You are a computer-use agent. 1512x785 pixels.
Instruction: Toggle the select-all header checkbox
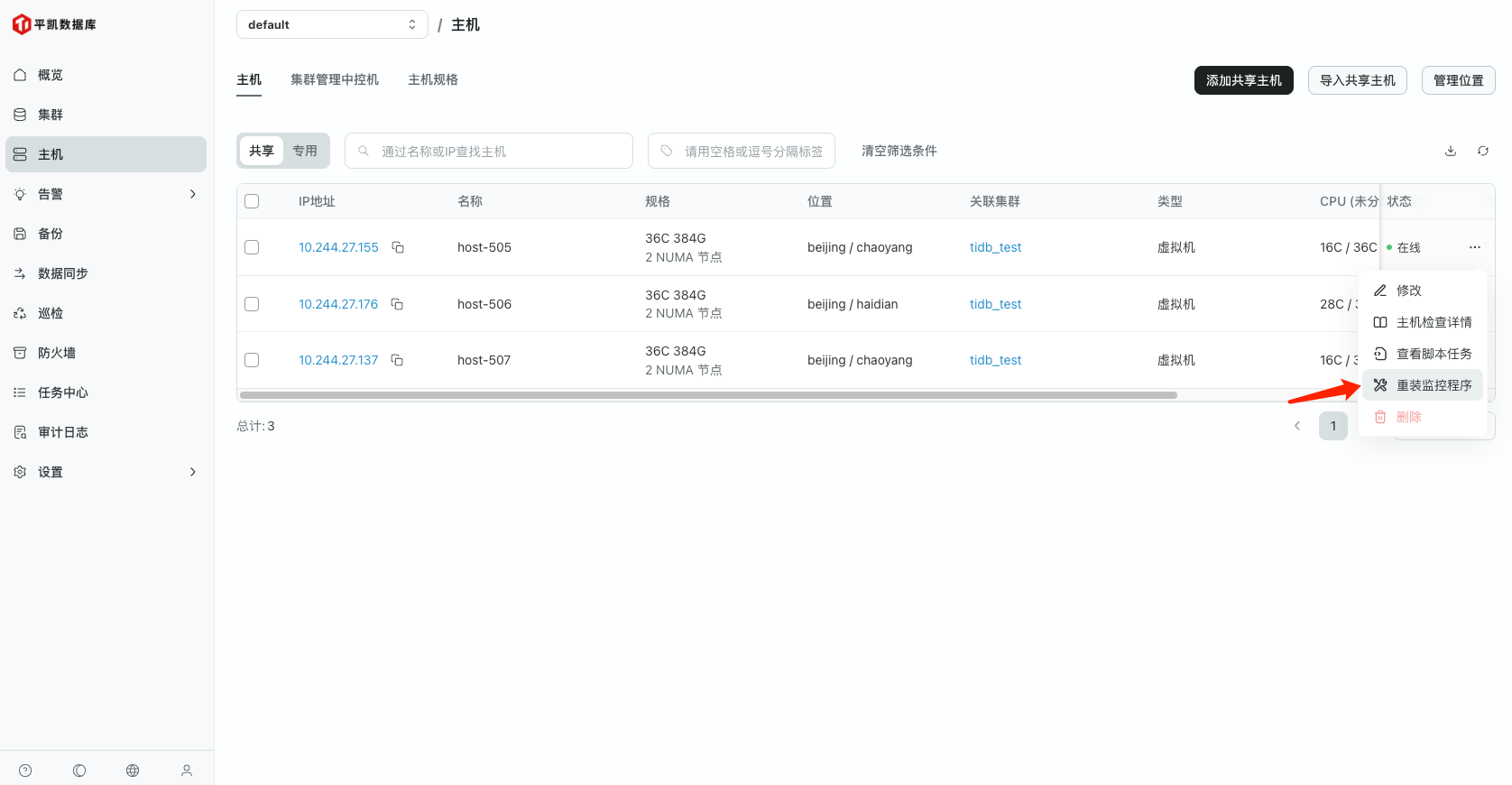coord(252,201)
